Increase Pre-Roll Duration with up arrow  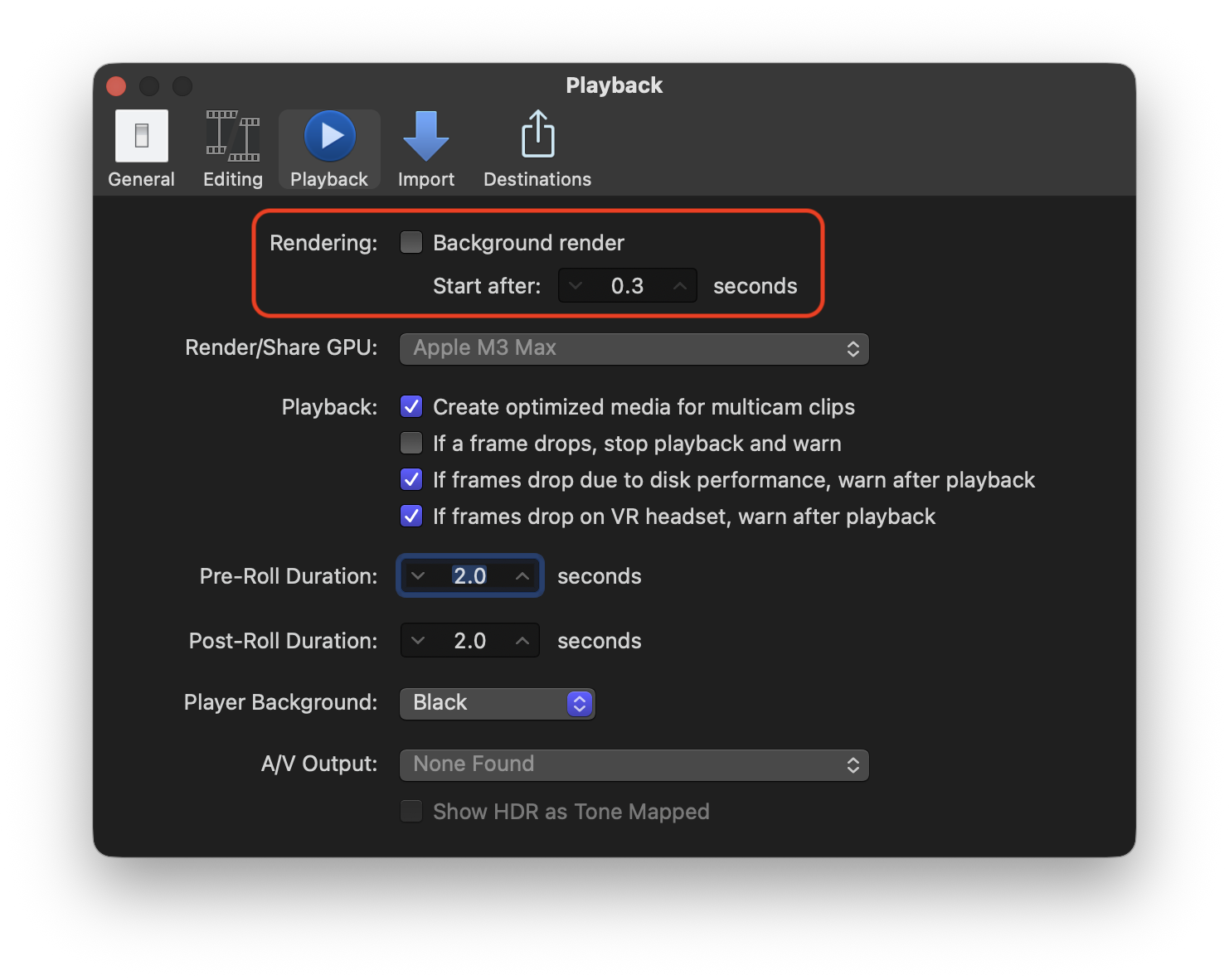click(522, 576)
